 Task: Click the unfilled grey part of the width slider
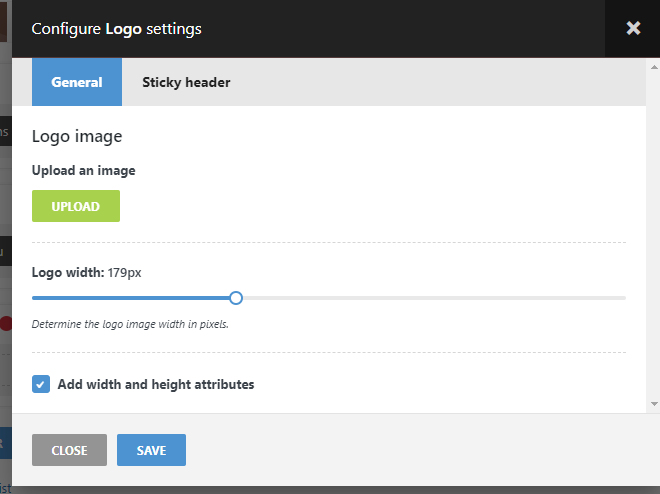point(430,298)
